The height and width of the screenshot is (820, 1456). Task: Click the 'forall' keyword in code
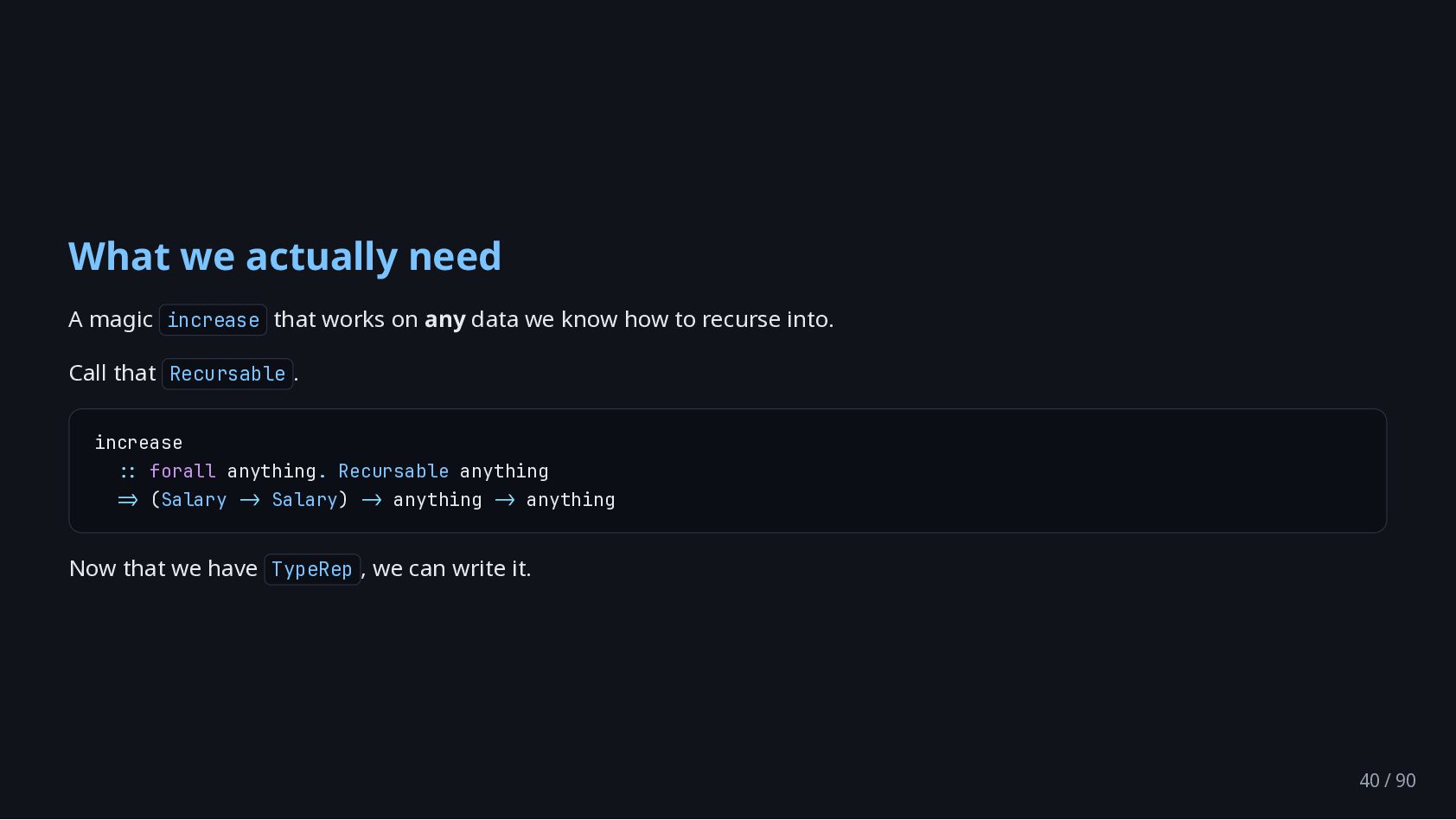pyautogui.click(x=182, y=471)
